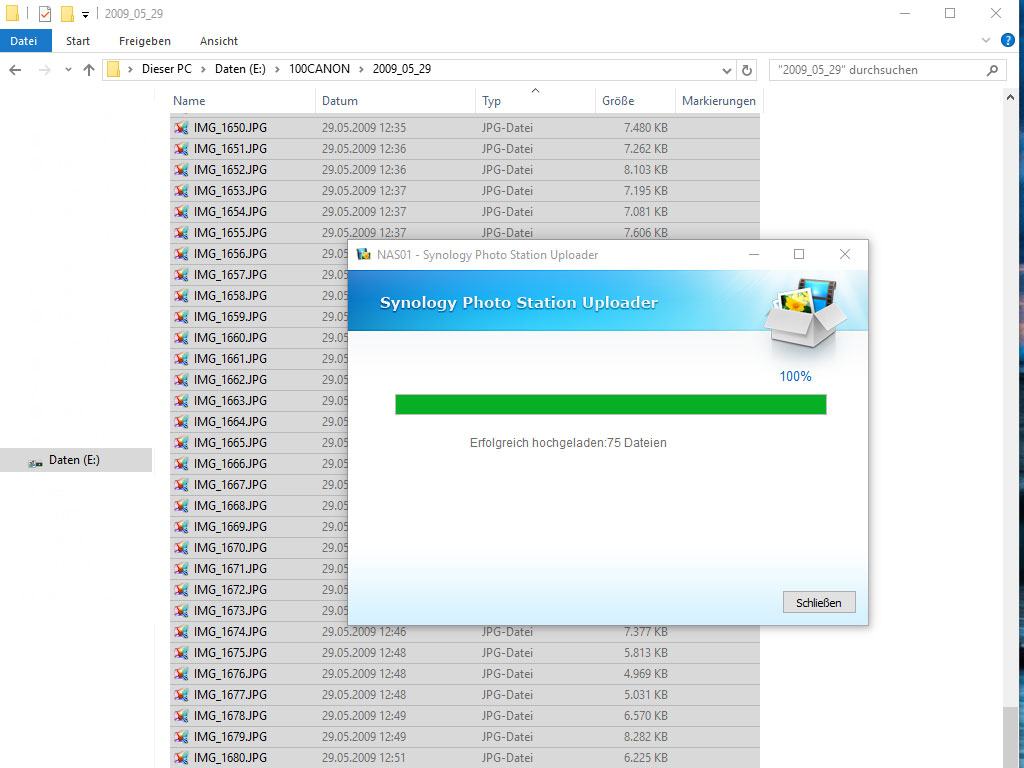Expand the ribbon with the chevron
This screenshot has height=768, width=1024.
[986, 40]
